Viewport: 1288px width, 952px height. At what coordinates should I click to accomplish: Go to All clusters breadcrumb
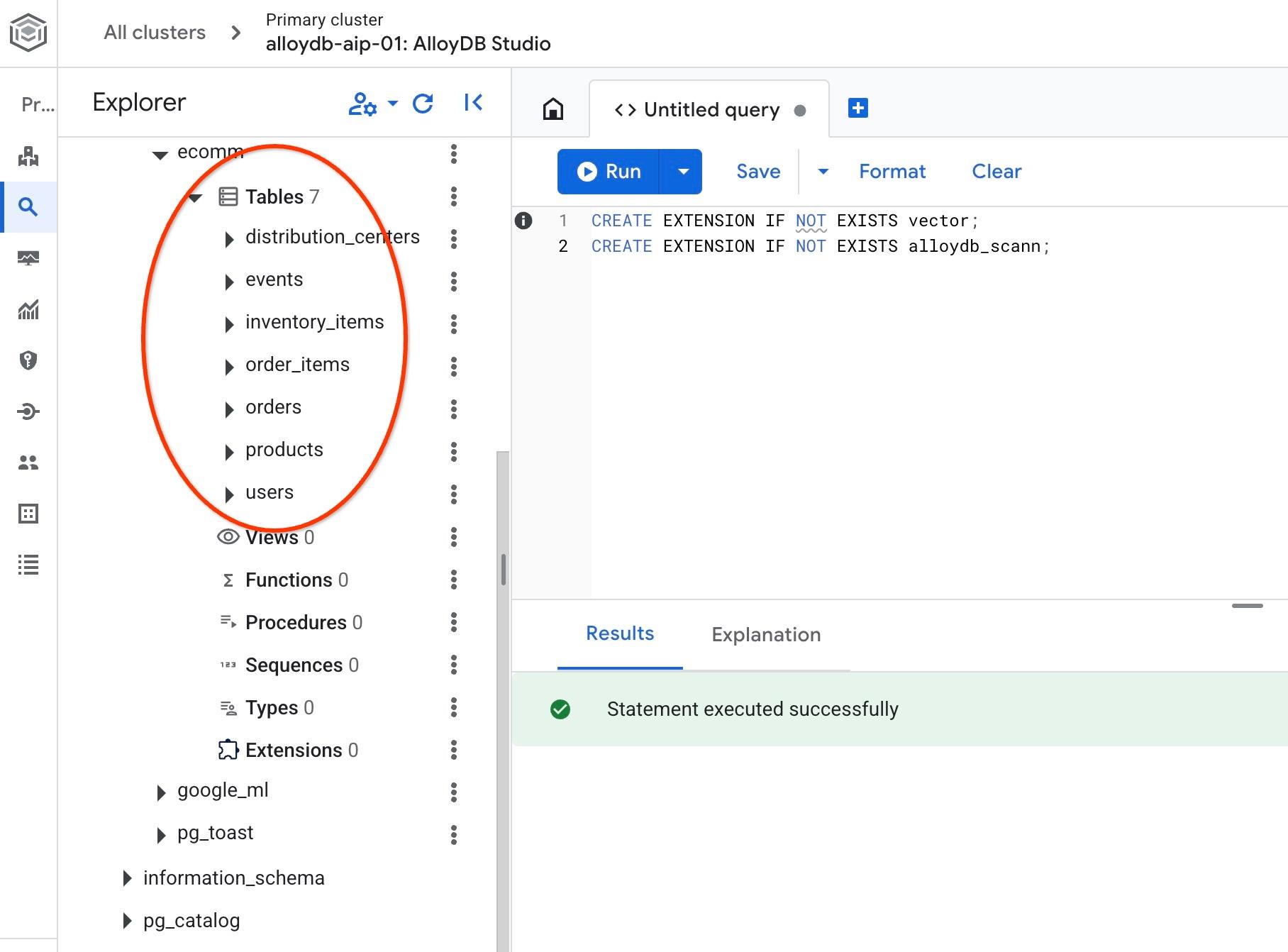click(x=155, y=33)
